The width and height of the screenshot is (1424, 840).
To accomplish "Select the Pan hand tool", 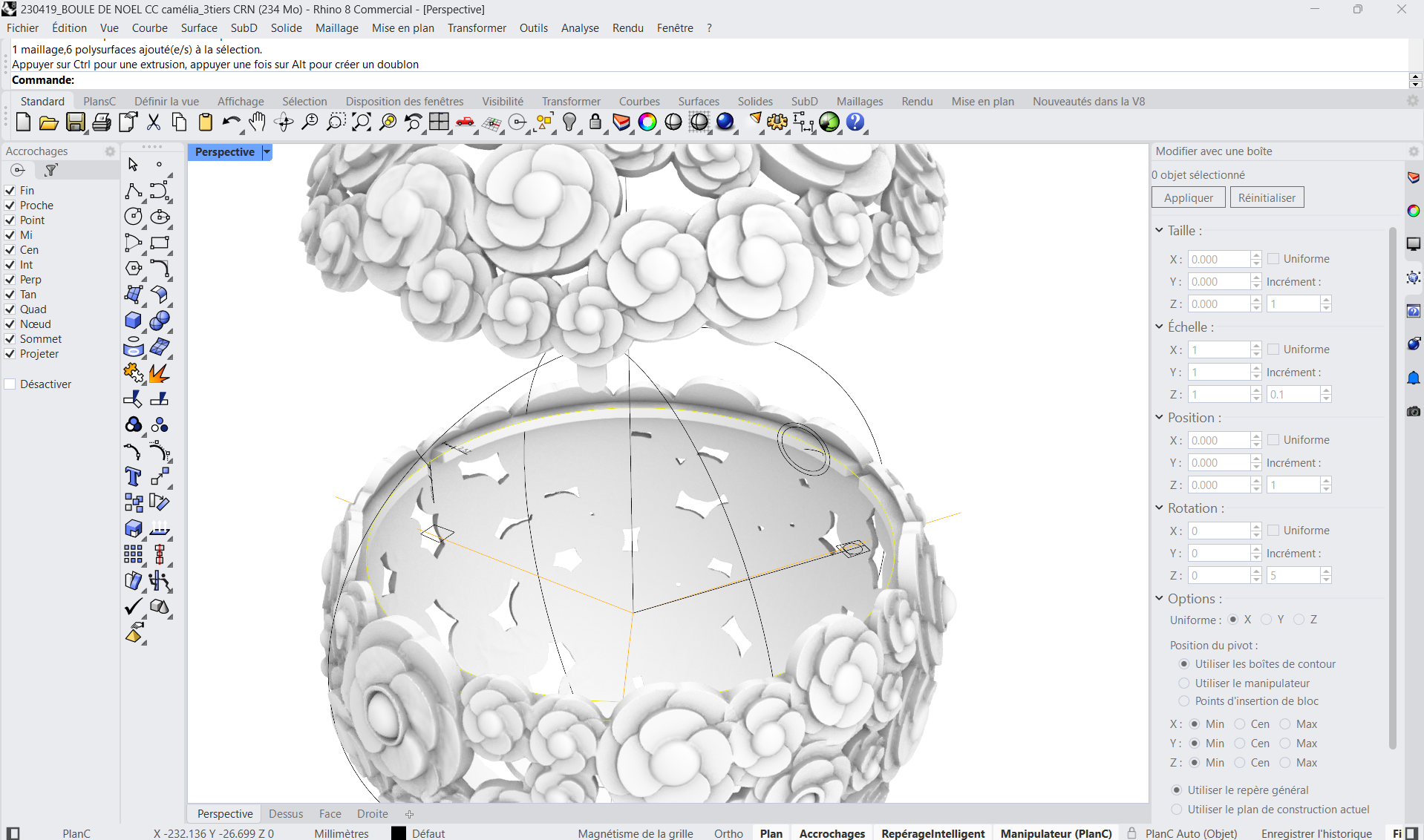I will 257,122.
